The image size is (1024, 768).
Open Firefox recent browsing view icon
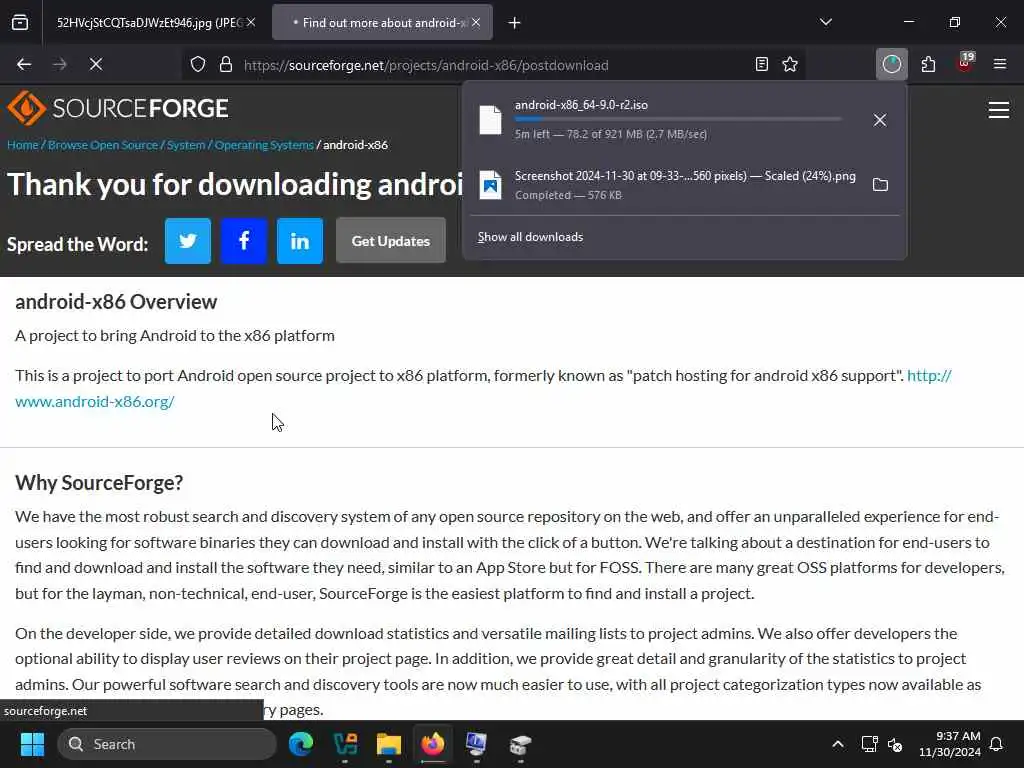coord(20,23)
